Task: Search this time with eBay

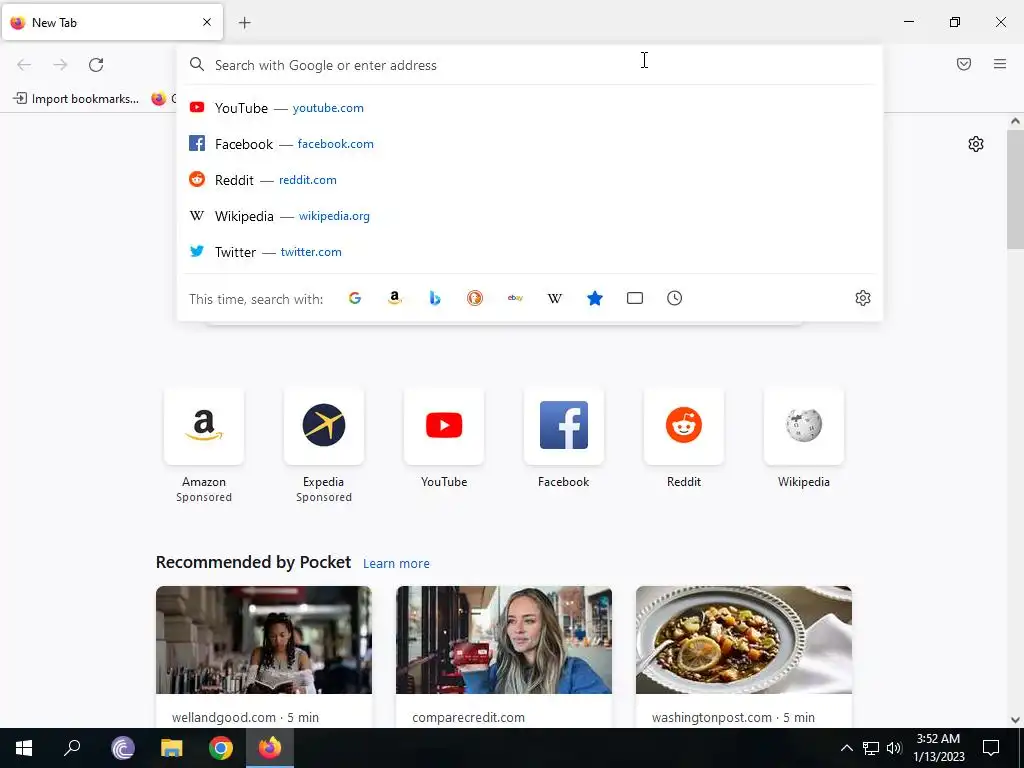Action: [x=515, y=298]
